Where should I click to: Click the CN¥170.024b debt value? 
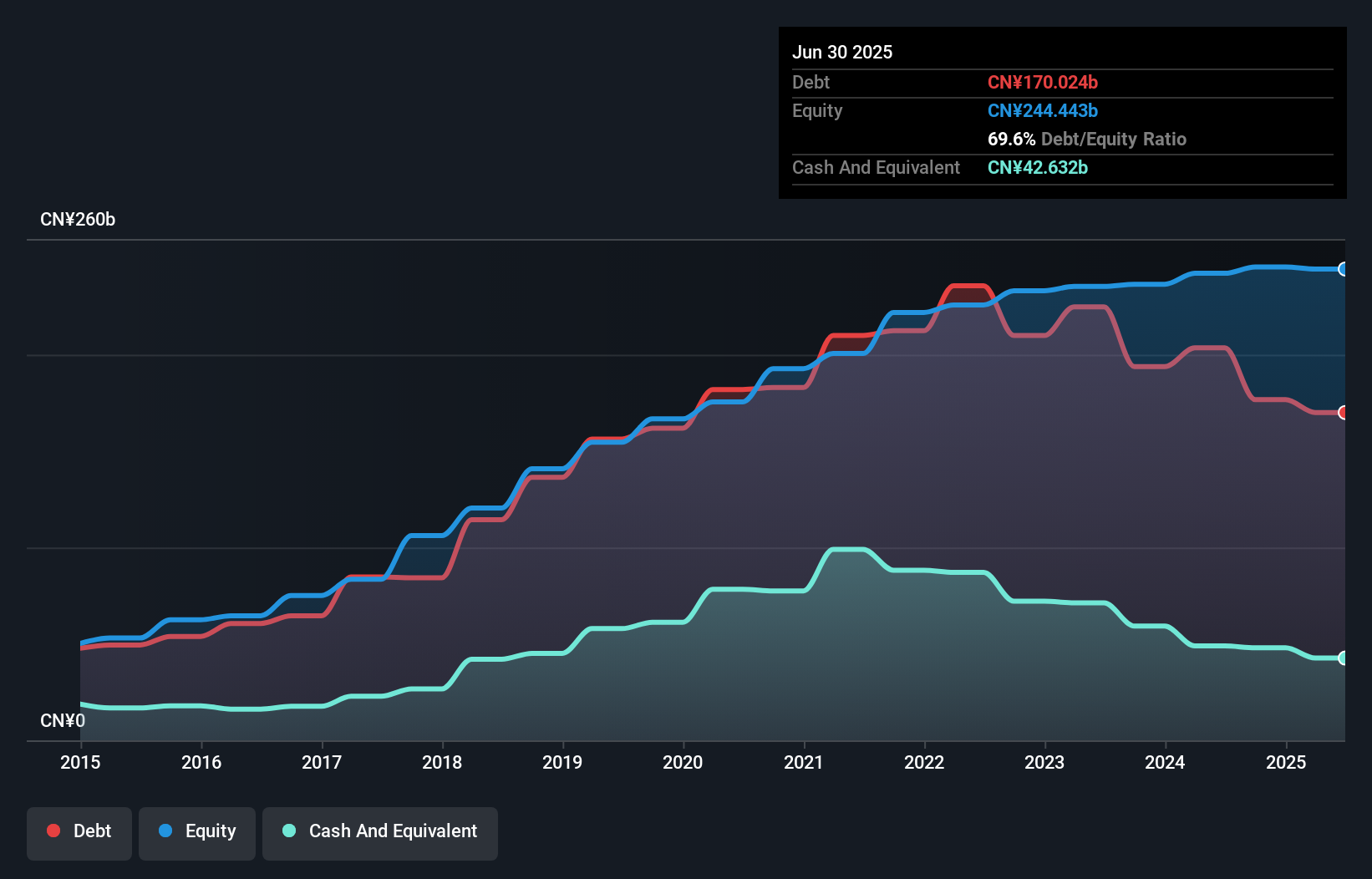coord(1043,82)
